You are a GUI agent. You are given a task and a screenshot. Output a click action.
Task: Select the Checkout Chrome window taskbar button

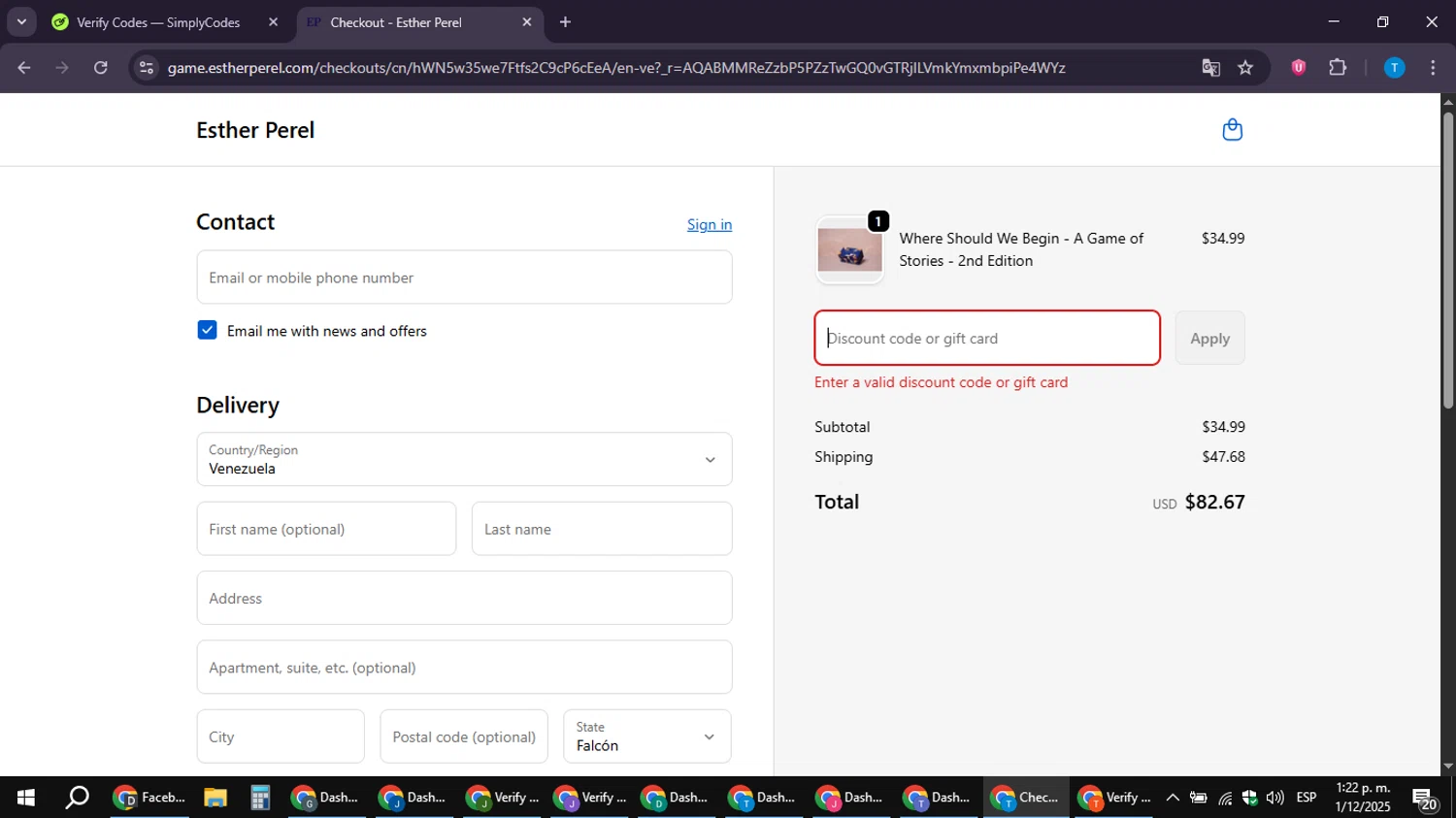pos(1026,798)
